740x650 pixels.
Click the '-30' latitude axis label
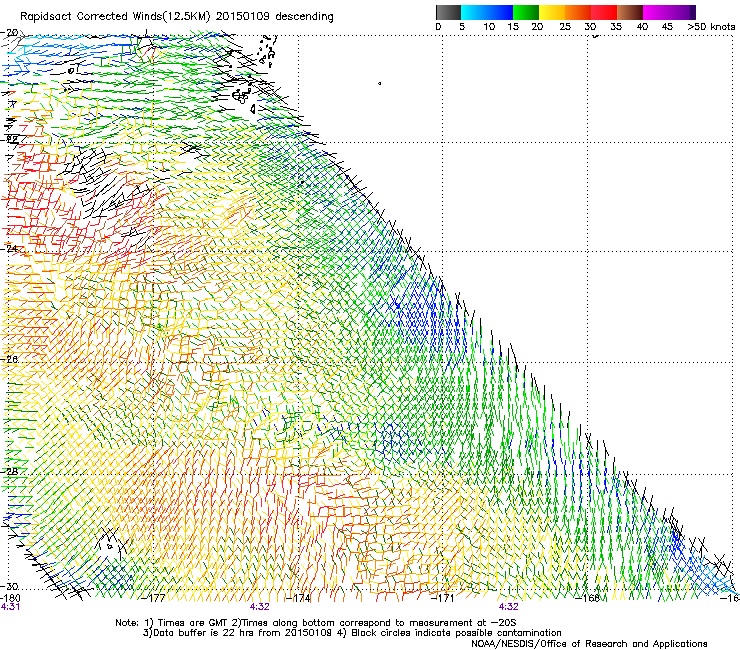tap(9, 586)
